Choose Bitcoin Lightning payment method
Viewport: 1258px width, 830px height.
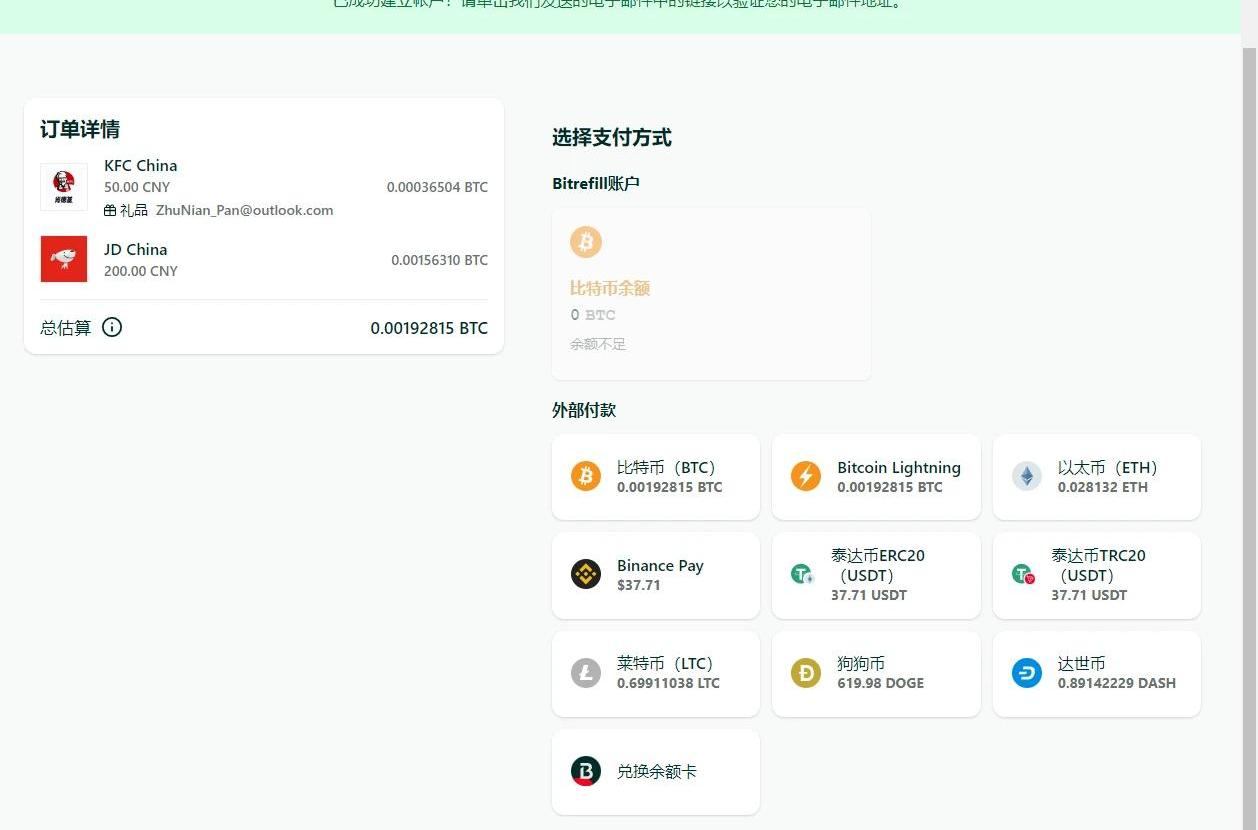(x=876, y=477)
